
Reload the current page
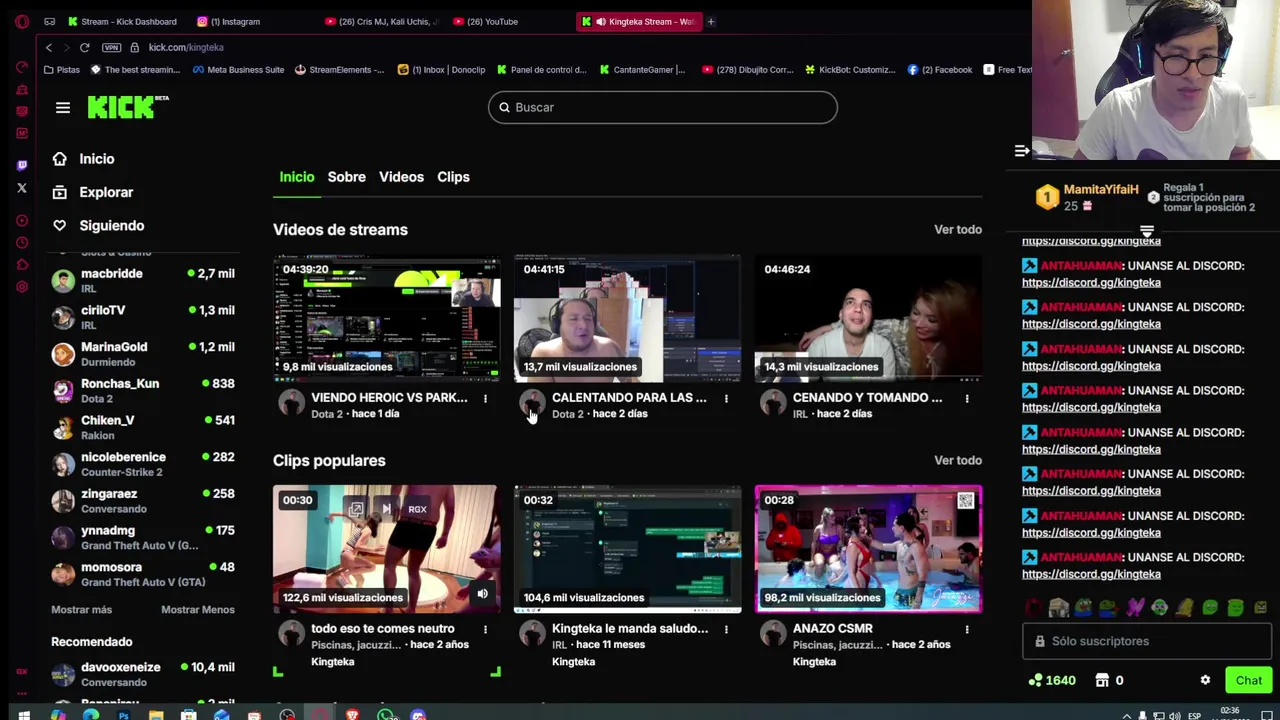[85, 47]
